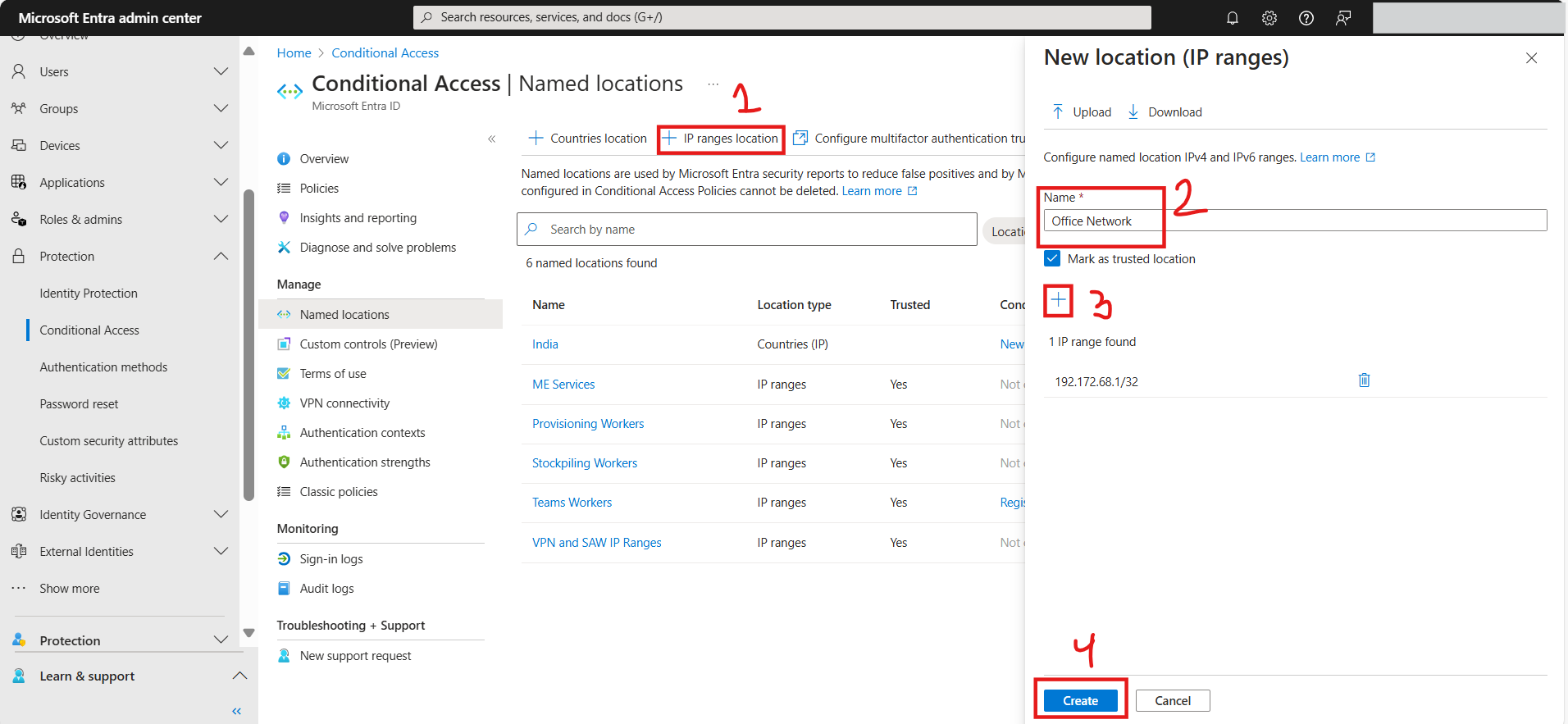
Task: Click the Audit logs icon
Action: click(x=284, y=588)
